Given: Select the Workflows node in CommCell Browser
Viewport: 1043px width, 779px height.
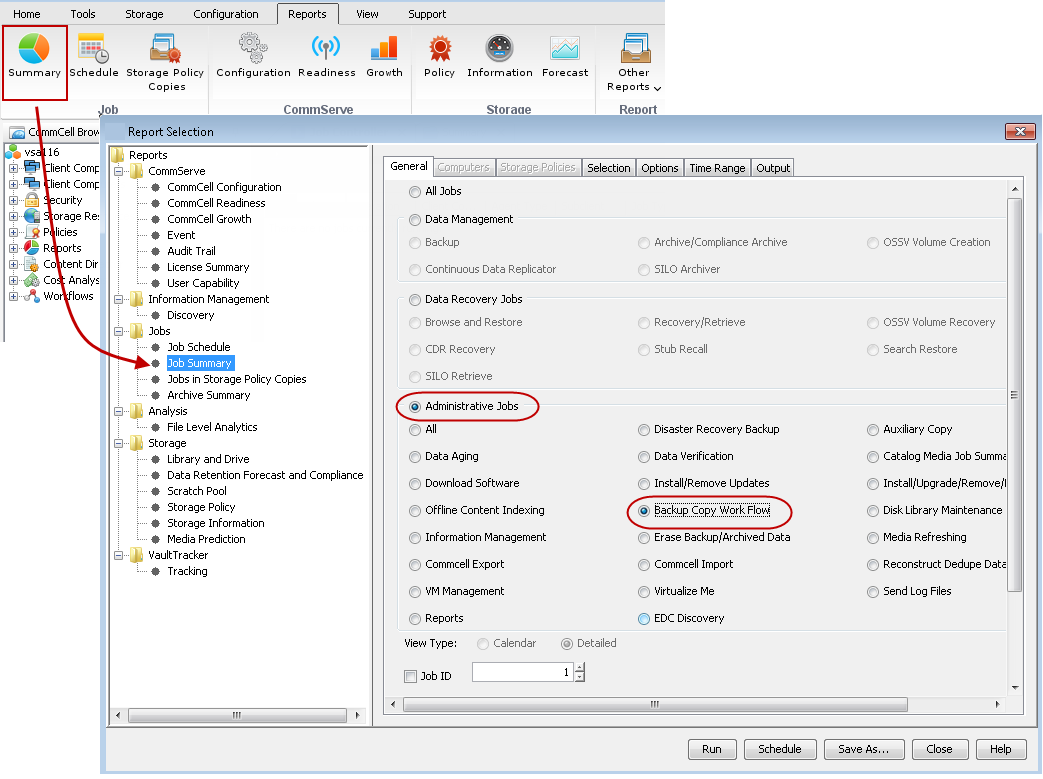Looking at the screenshot, I should [68, 296].
